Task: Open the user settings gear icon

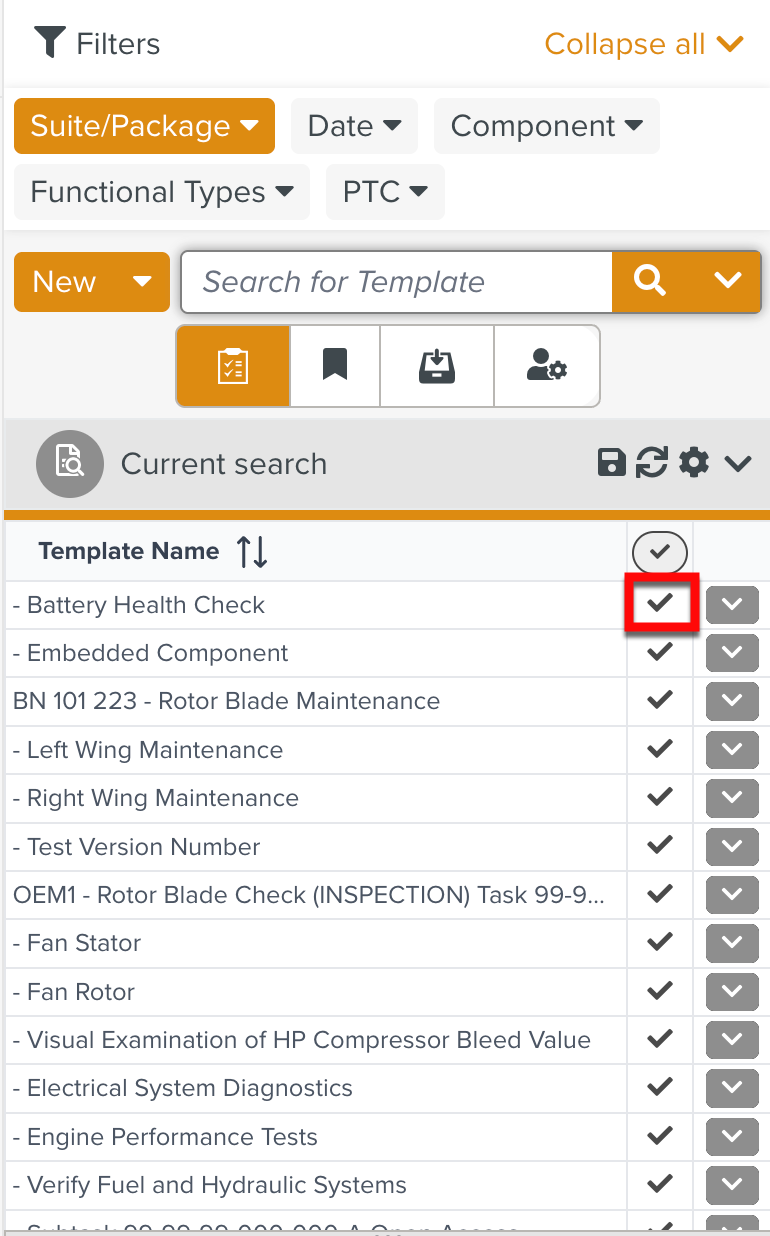Action: coord(547,366)
